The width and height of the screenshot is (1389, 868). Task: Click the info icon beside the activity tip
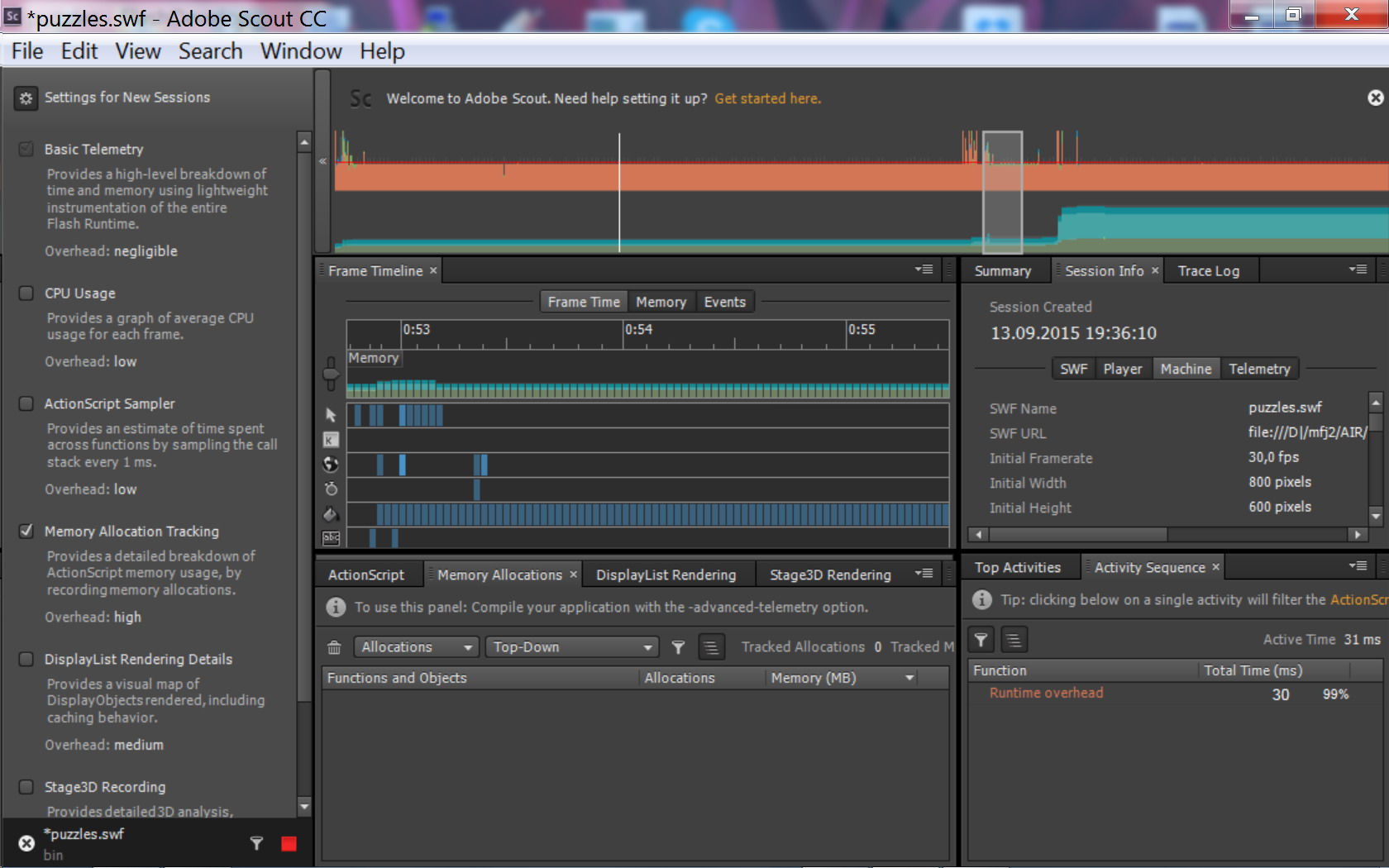point(981,600)
